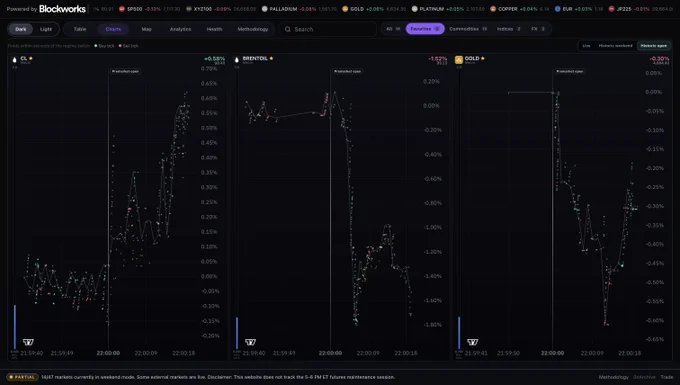The width and height of the screenshot is (680, 385).
Task: Click the Trade footer link
Action: 667,377
